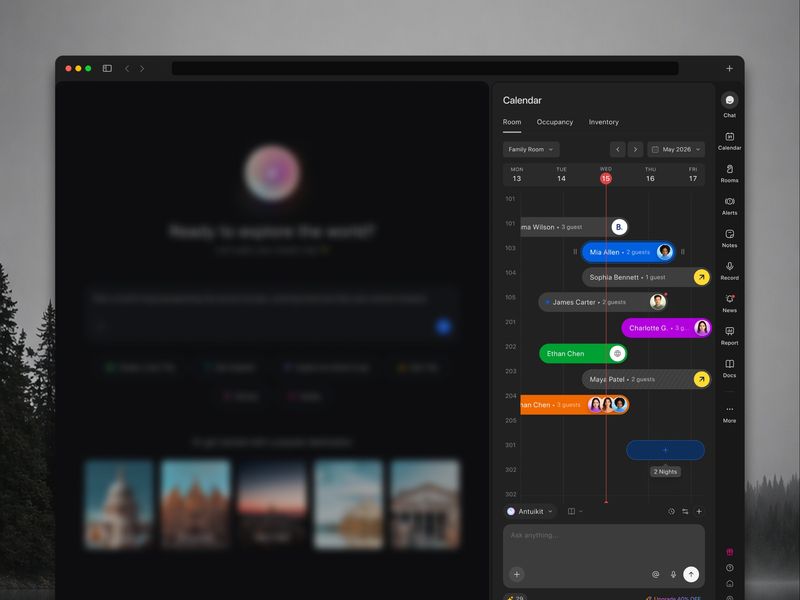Open the Alerts panel
This screenshot has width=800, height=600.
729,203
